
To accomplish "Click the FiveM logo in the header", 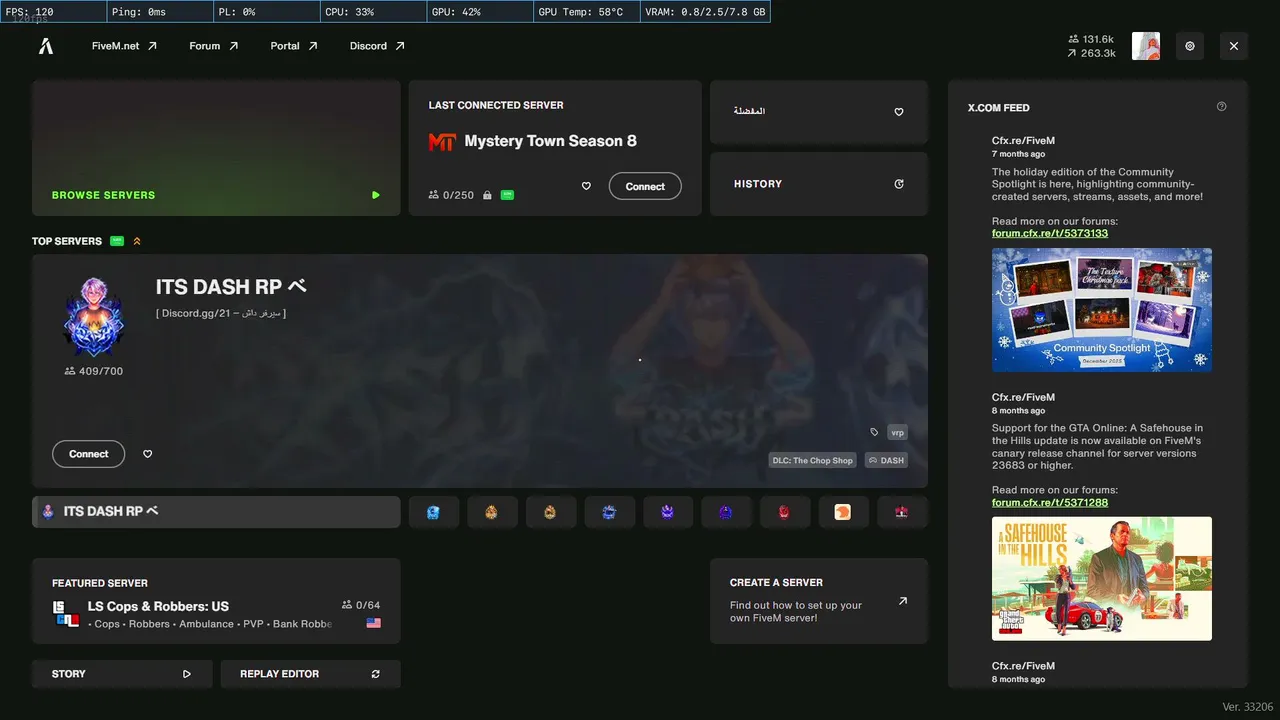I will pyautogui.click(x=46, y=46).
